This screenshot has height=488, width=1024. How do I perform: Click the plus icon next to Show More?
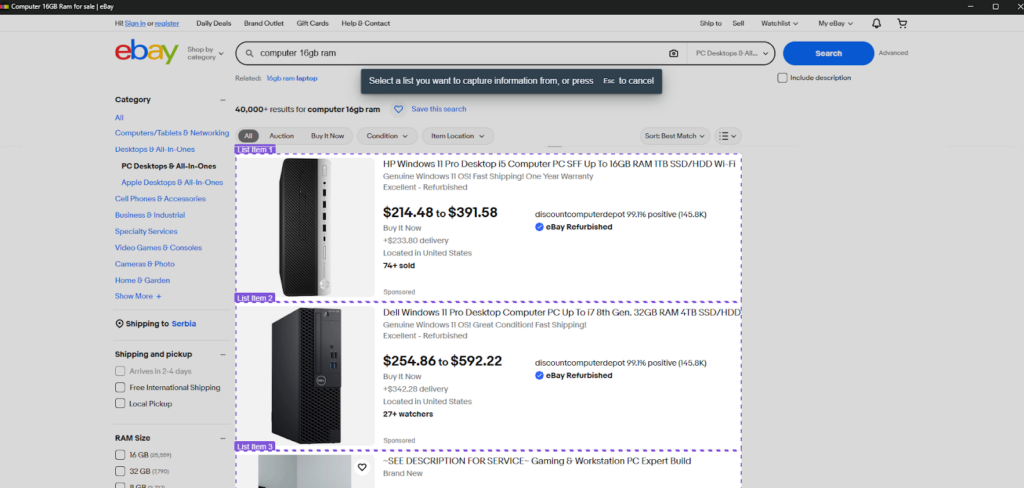pos(158,297)
